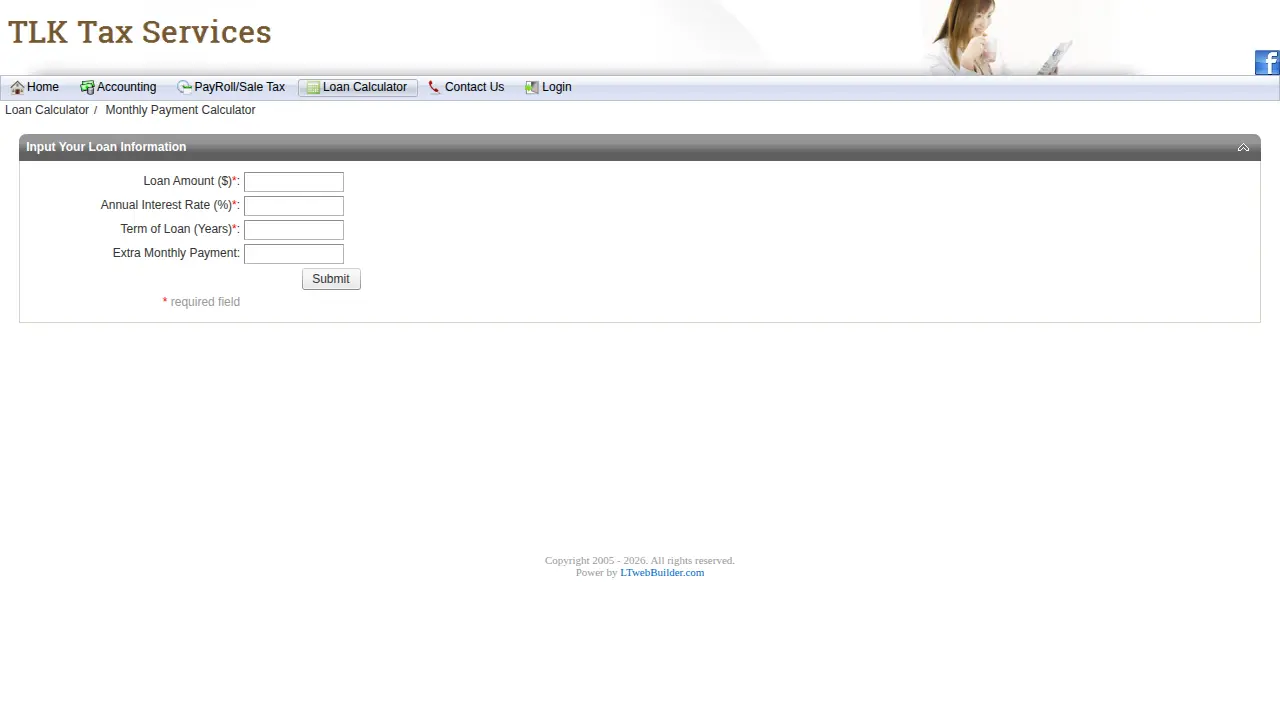Visit the LTwebBuilder.com link

point(662,572)
